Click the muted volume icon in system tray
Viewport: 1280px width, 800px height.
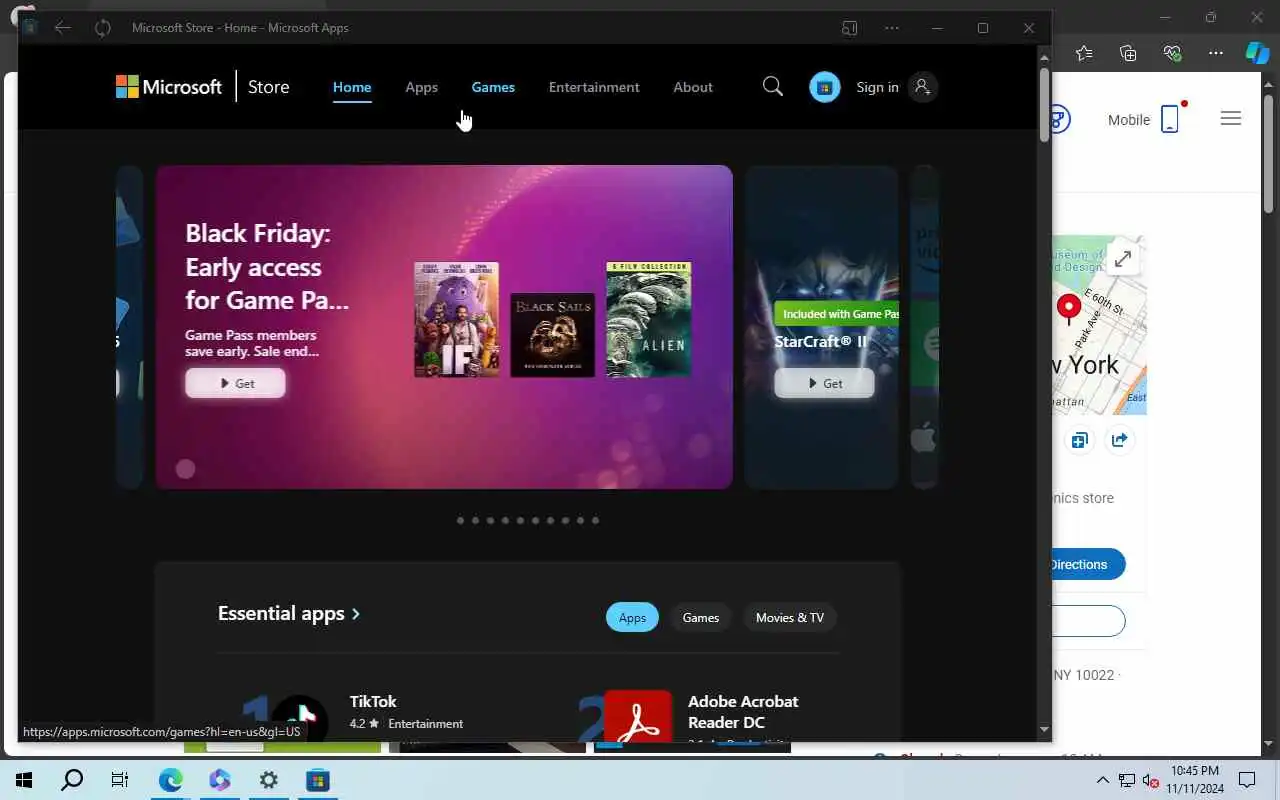(x=1150, y=780)
